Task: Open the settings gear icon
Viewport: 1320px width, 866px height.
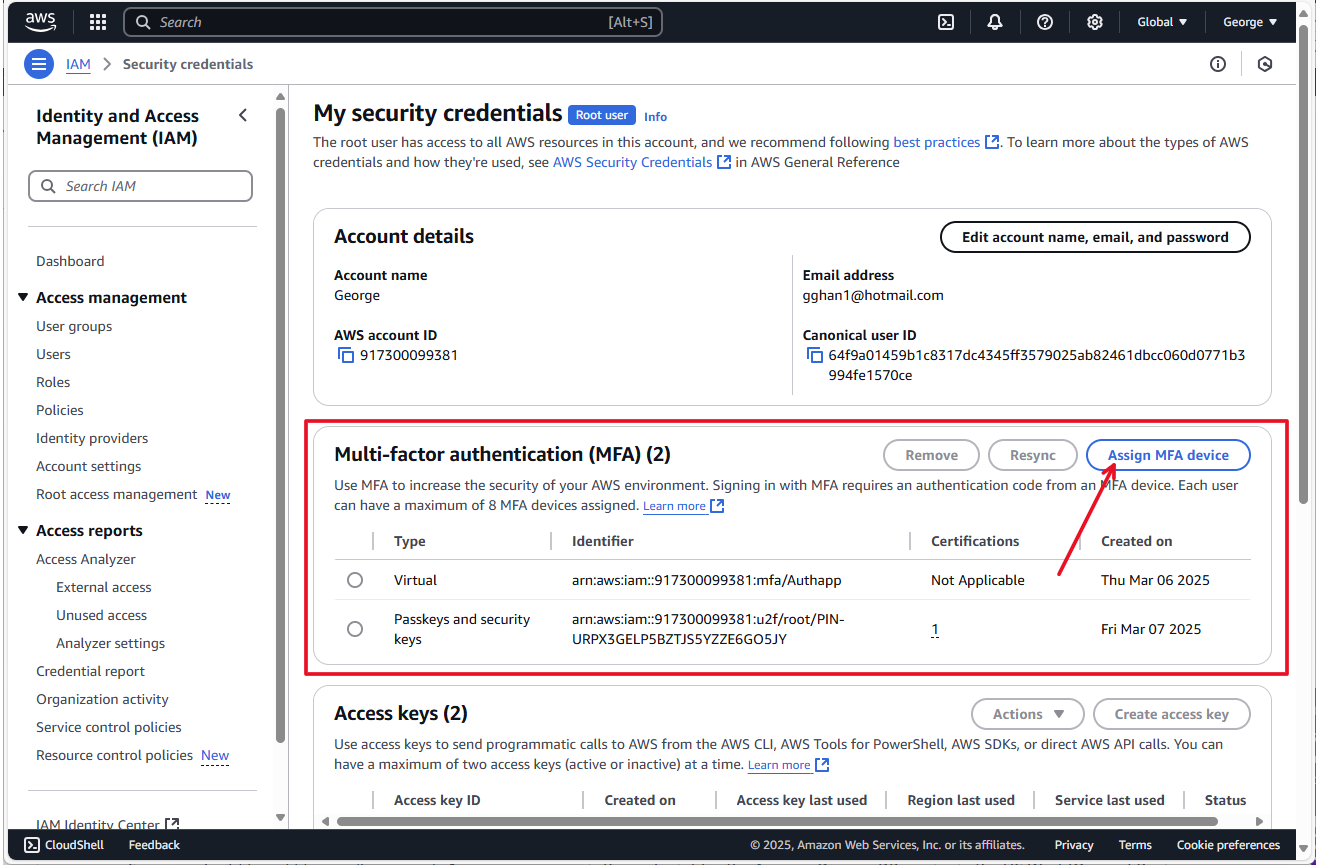Action: tap(1095, 22)
